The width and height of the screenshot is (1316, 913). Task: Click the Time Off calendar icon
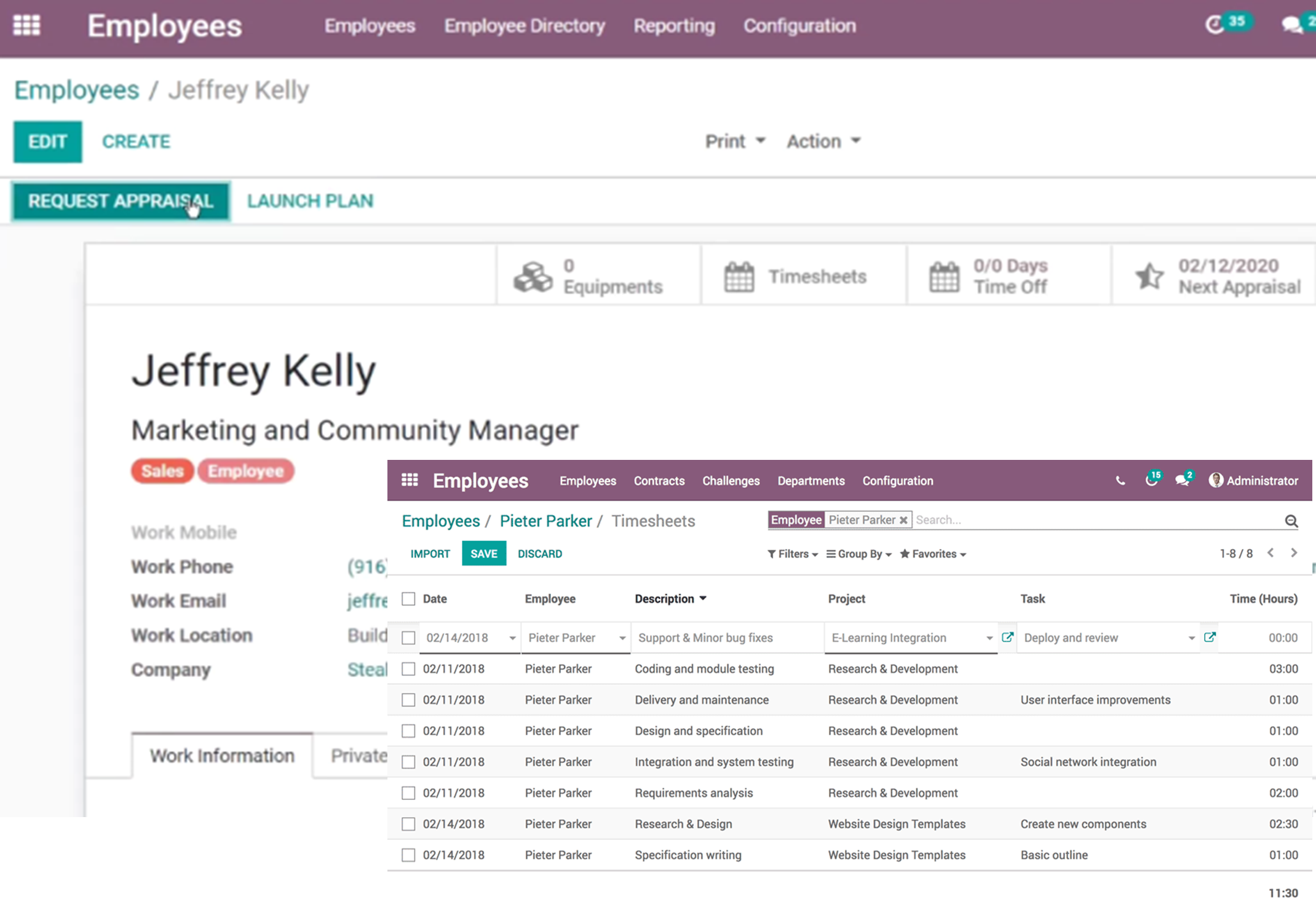pos(944,276)
